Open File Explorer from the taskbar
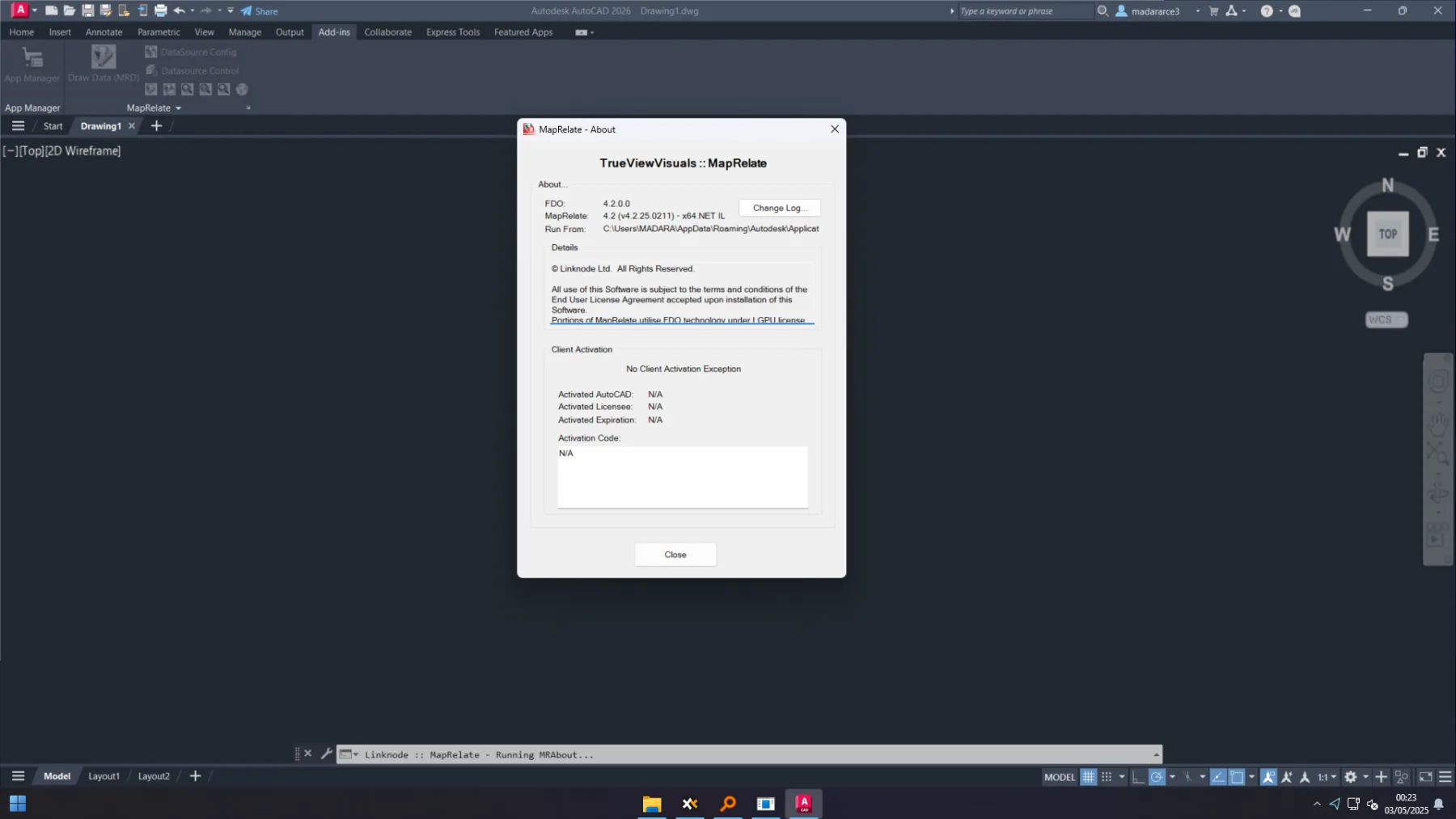The height and width of the screenshot is (819, 1456). pyautogui.click(x=652, y=803)
